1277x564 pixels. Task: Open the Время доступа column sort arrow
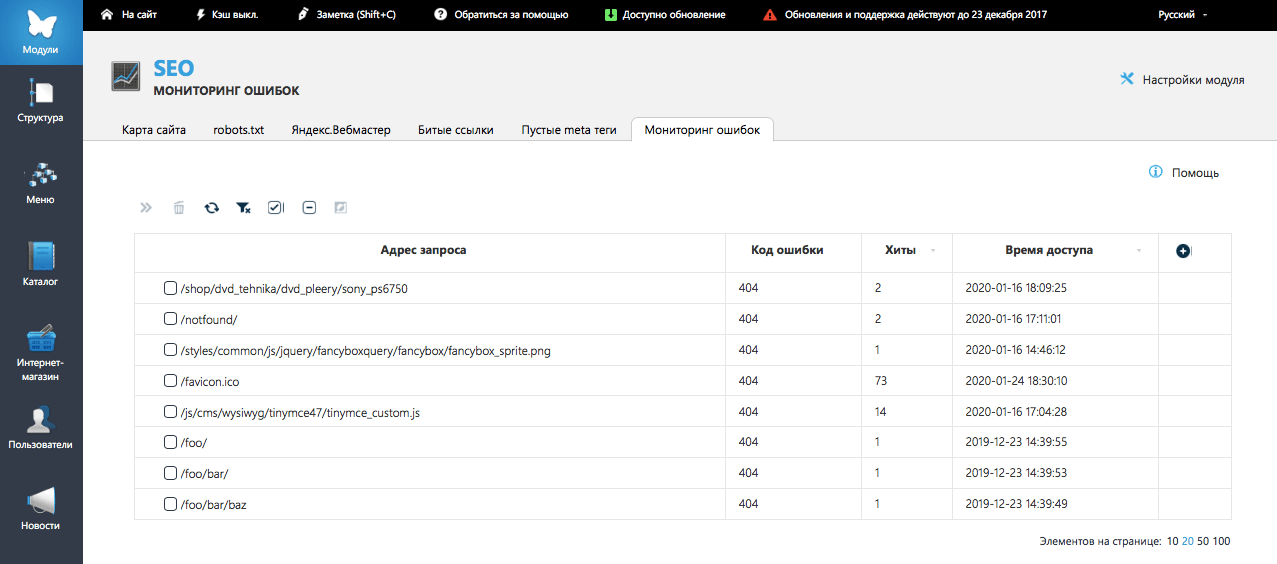pyautogui.click(x=1140, y=251)
